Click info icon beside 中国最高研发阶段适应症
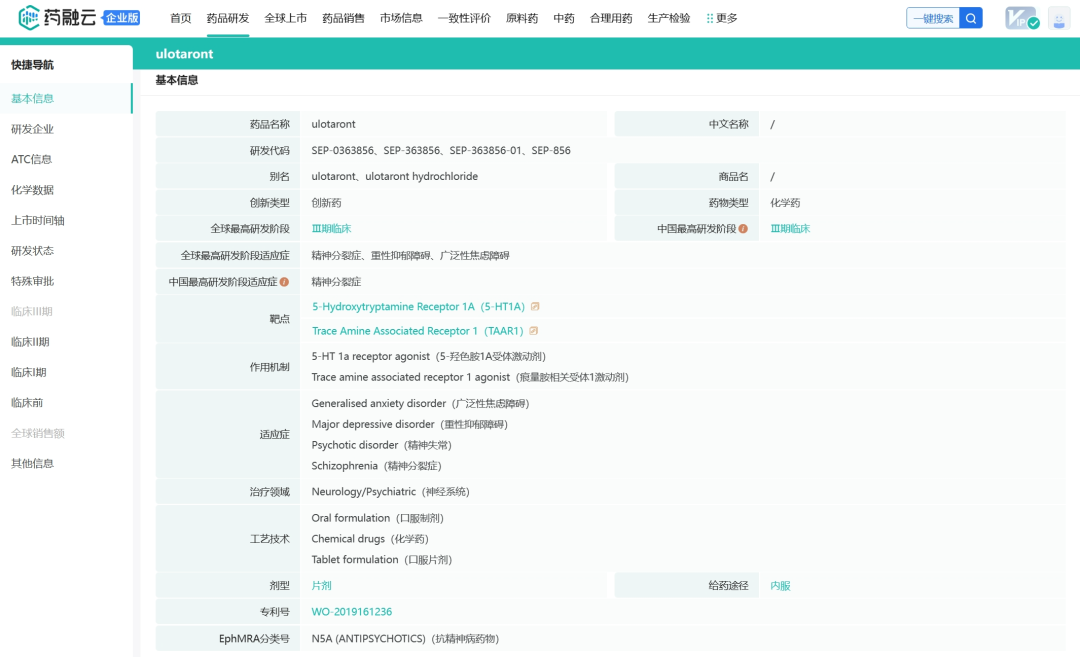Image resolution: width=1080 pixels, height=657 pixels. [285, 282]
